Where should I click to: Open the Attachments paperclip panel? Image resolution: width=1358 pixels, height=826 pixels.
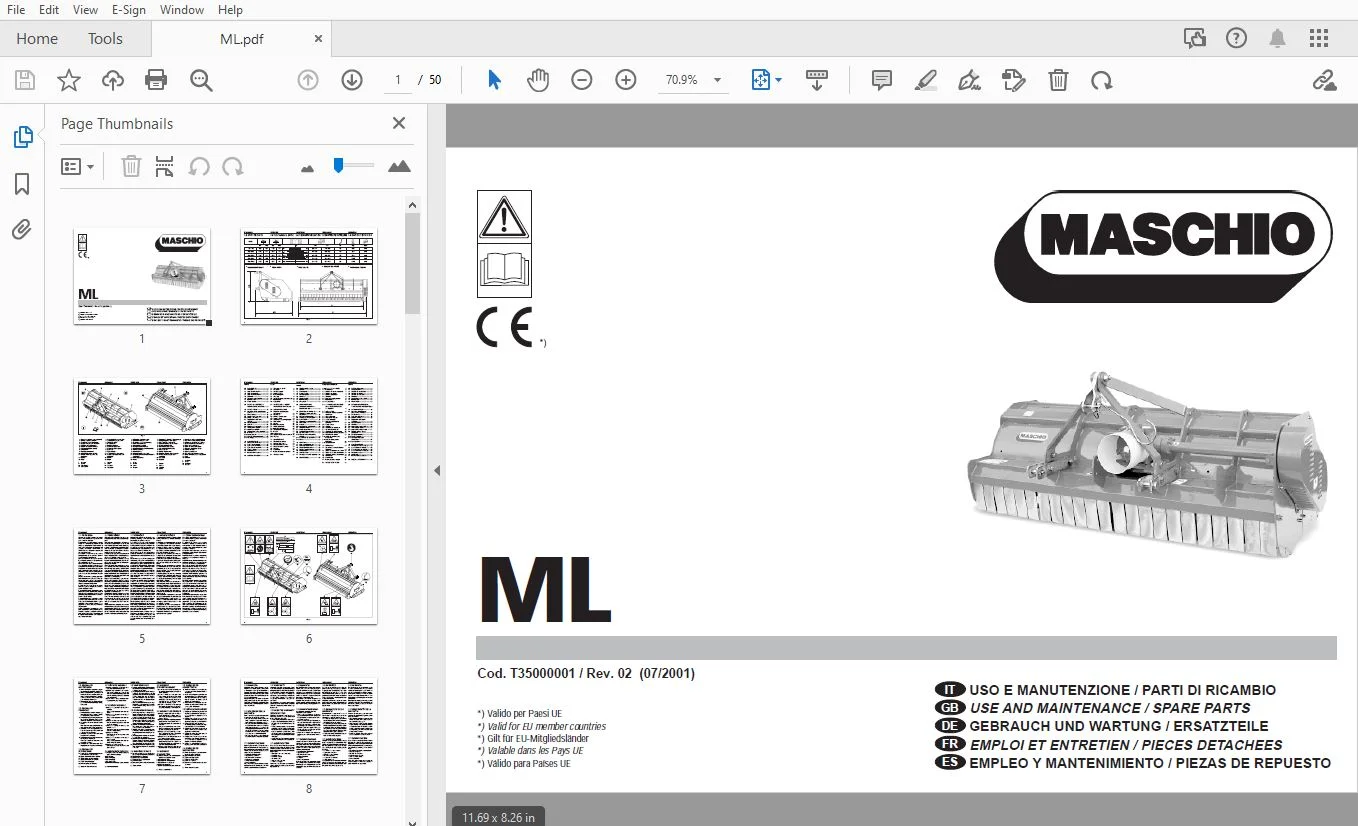click(22, 230)
